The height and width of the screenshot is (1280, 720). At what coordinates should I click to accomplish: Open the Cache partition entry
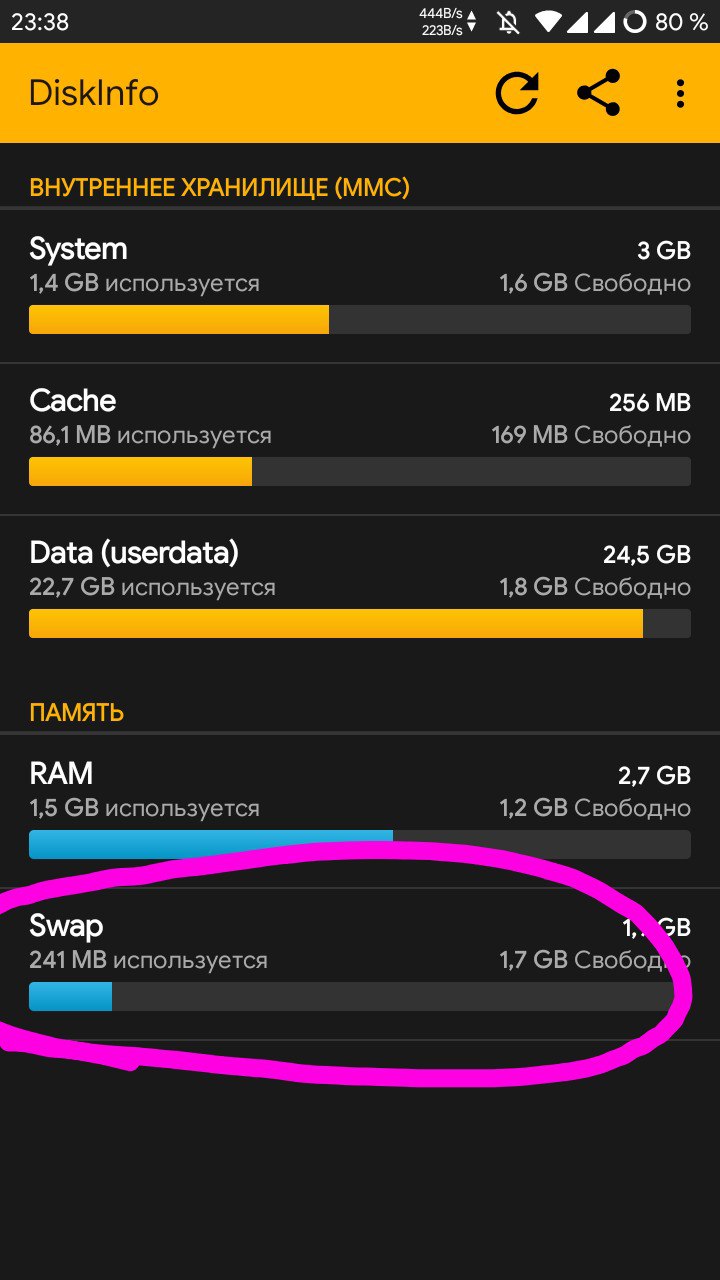[x=360, y=439]
